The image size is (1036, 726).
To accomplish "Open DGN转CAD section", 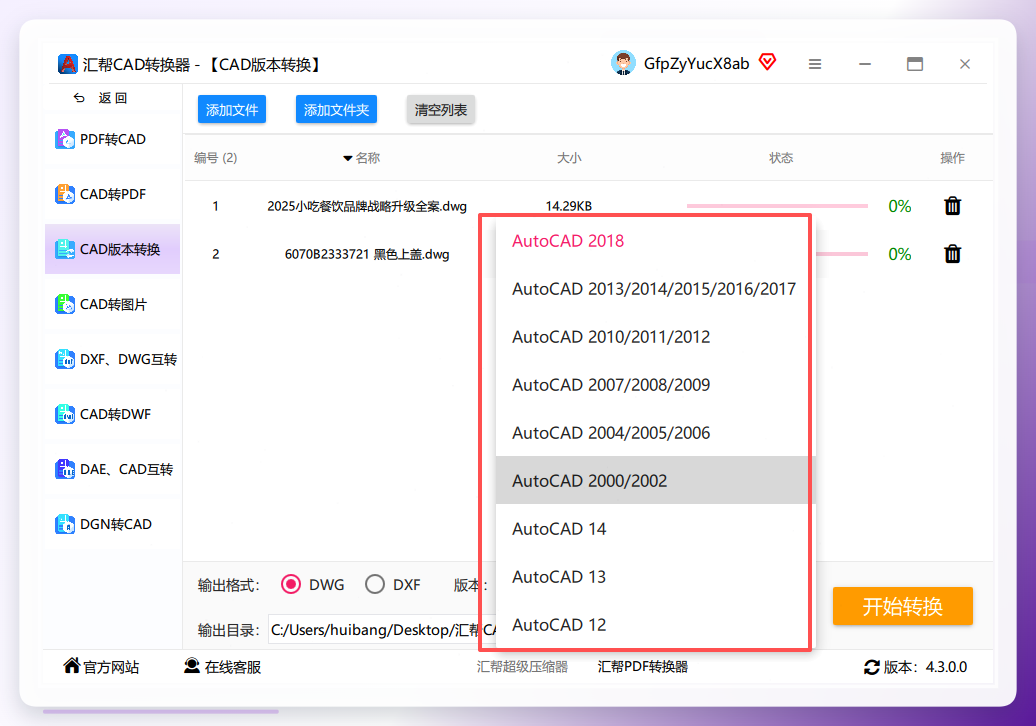I will tap(112, 524).
